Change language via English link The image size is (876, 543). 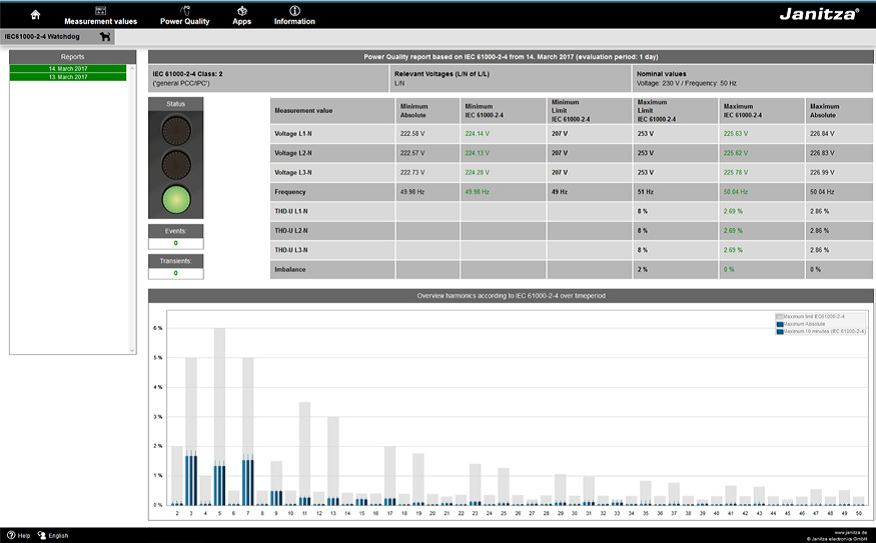[58, 535]
